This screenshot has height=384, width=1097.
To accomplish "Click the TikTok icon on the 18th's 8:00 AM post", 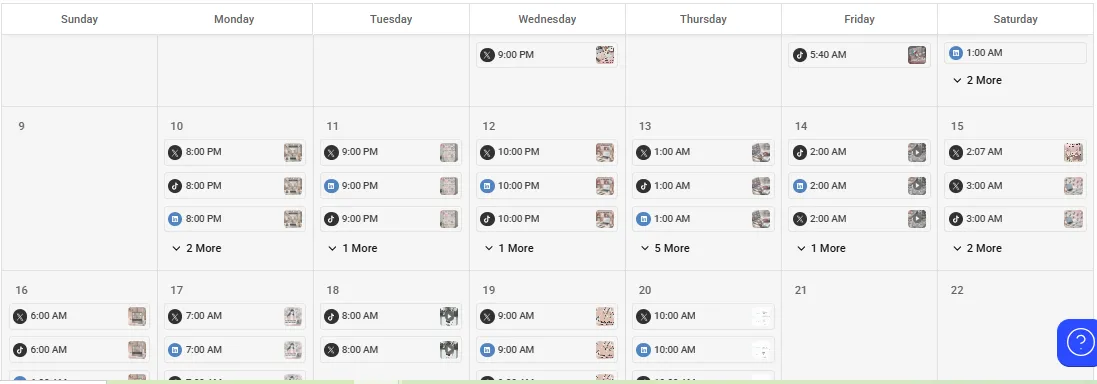I will click(x=331, y=316).
